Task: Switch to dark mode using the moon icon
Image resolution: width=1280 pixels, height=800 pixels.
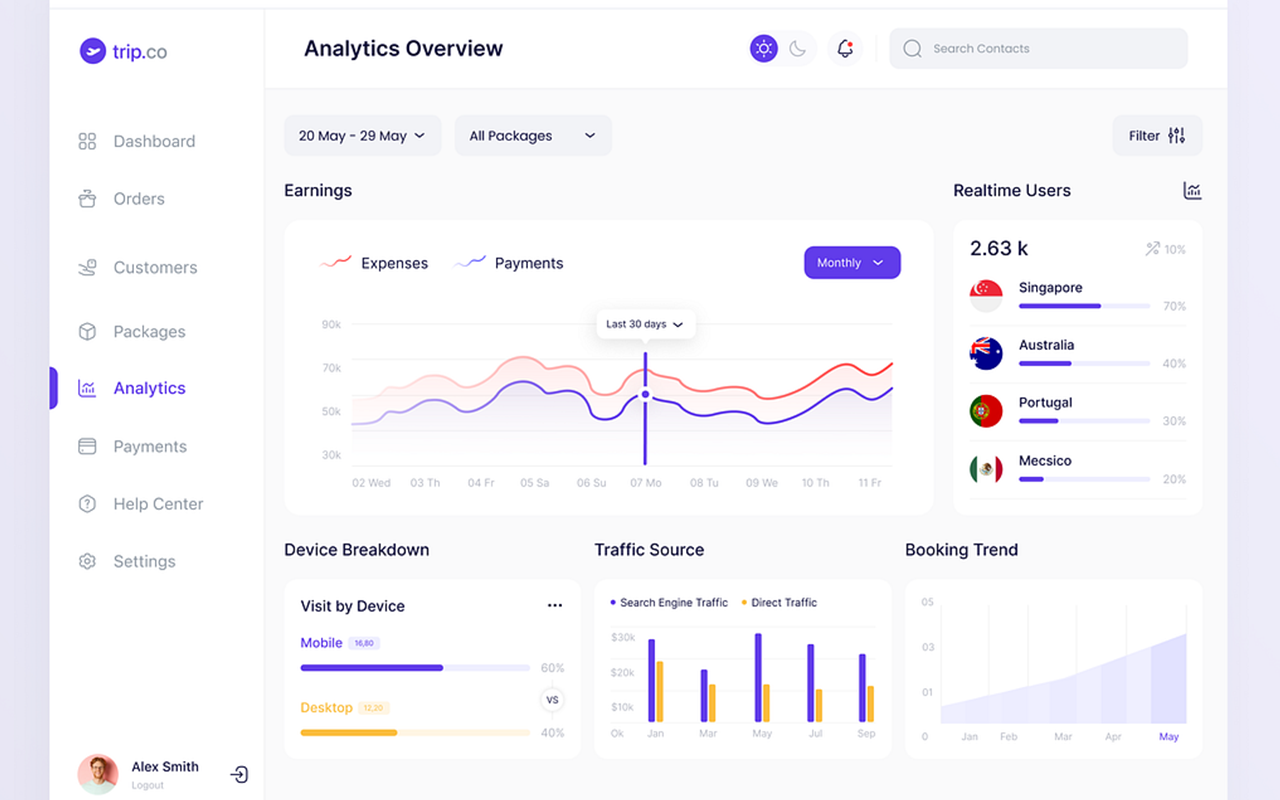Action: click(797, 48)
